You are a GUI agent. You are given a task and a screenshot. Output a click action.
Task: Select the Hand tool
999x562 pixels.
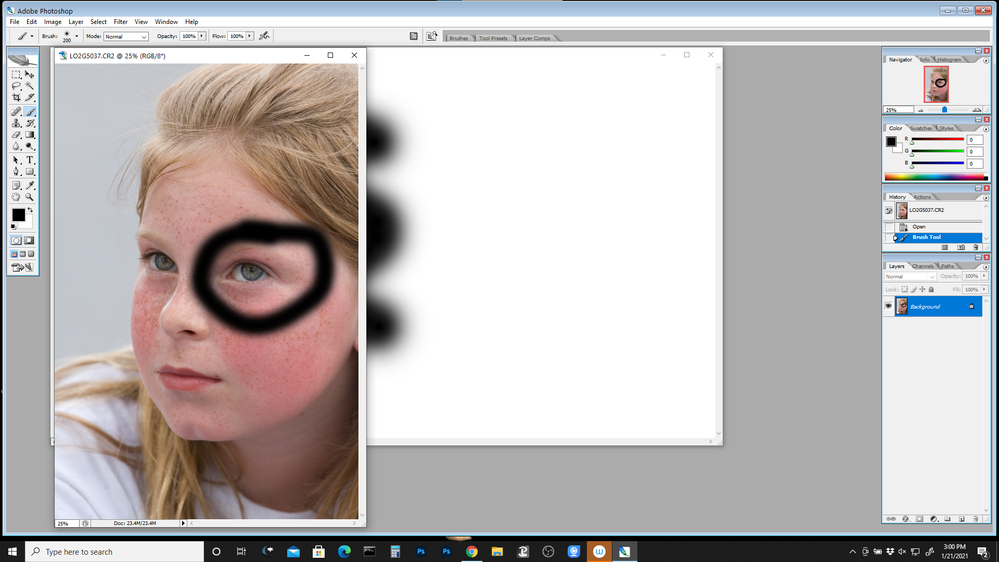pyautogui.click(x=16, y=197)
